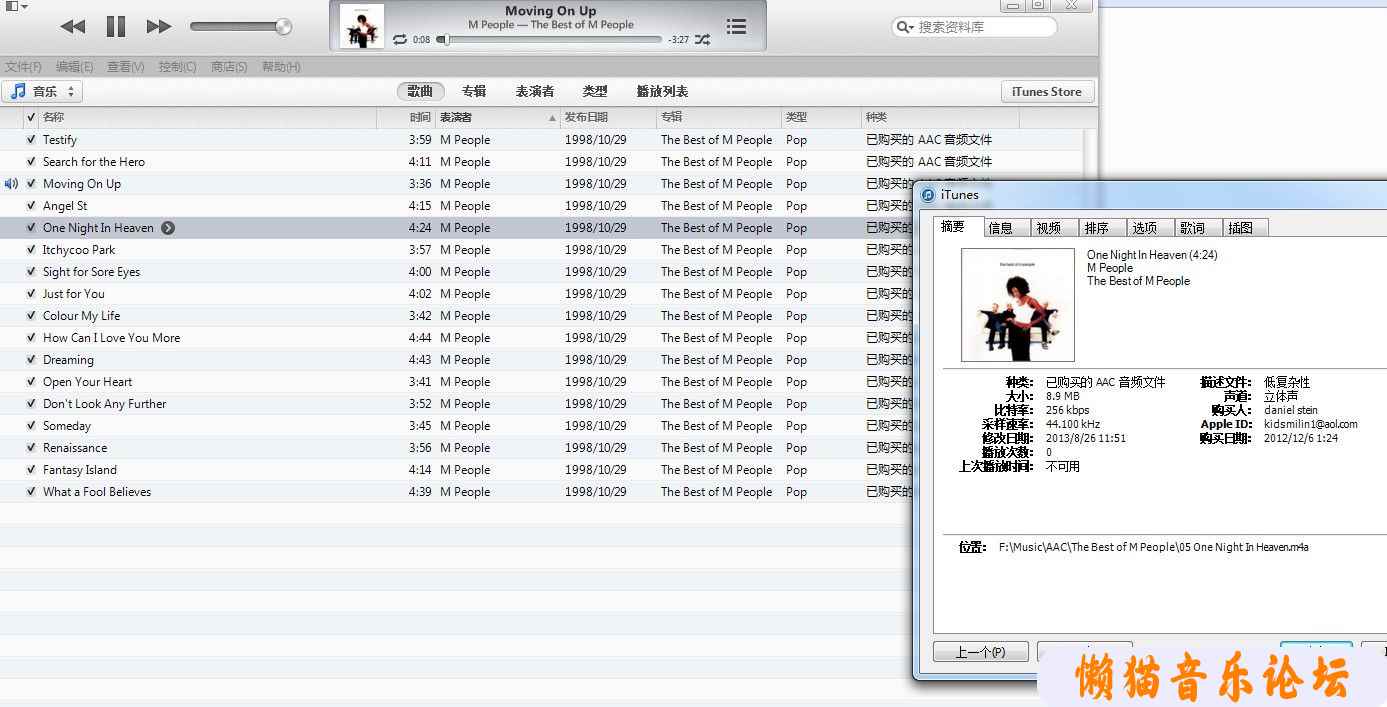1387x707 pixels.
Task: Click the kidsmilin1@aol.com Apple ID text
Action: 1310,424
